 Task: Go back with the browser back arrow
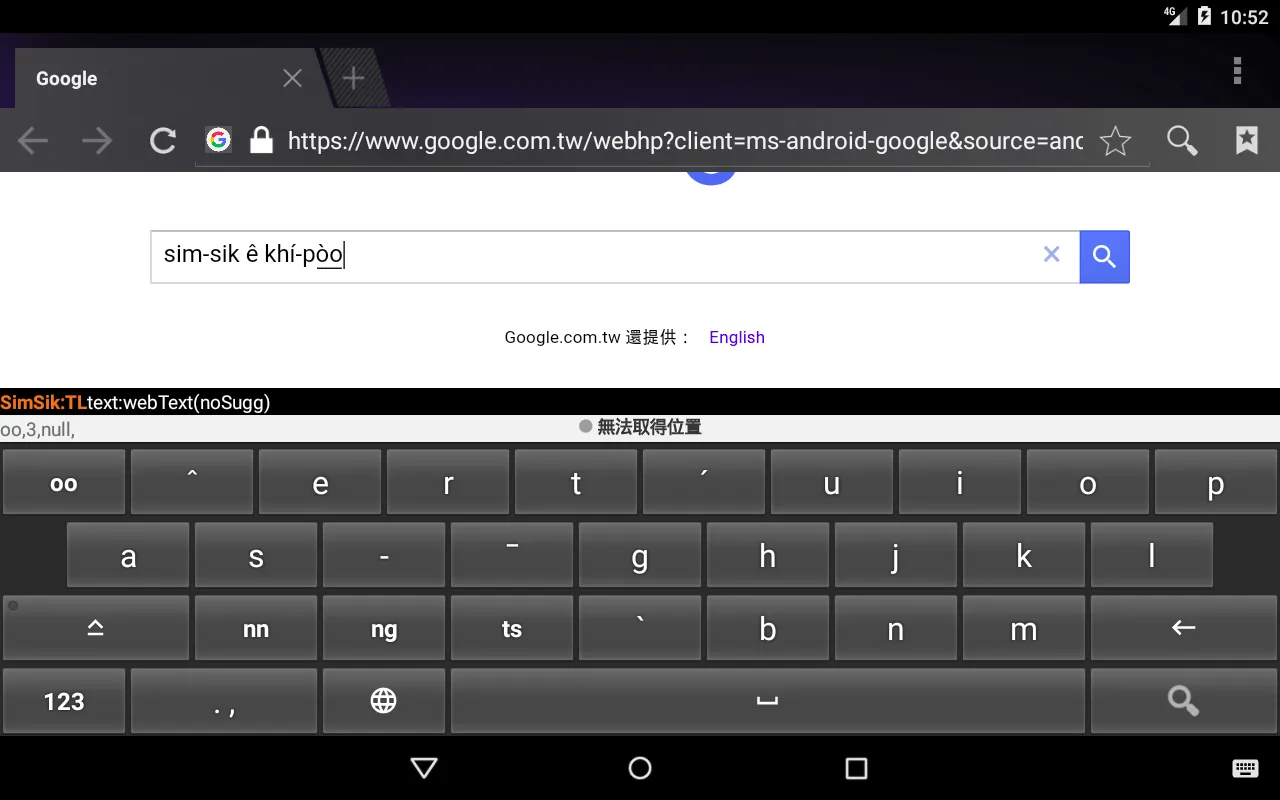(33, 141)
